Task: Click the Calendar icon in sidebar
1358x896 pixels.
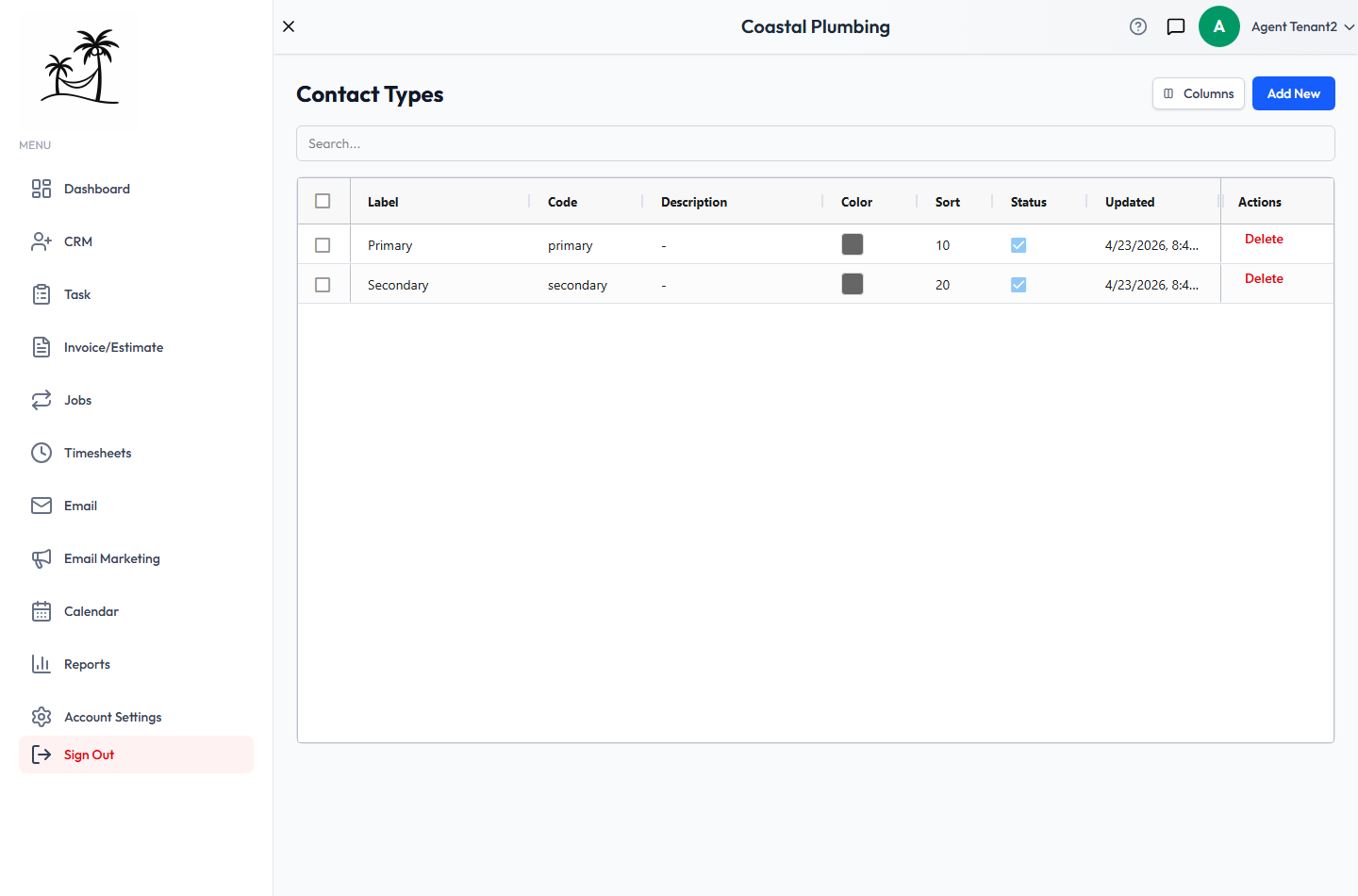Action: [x=41, y=611]
